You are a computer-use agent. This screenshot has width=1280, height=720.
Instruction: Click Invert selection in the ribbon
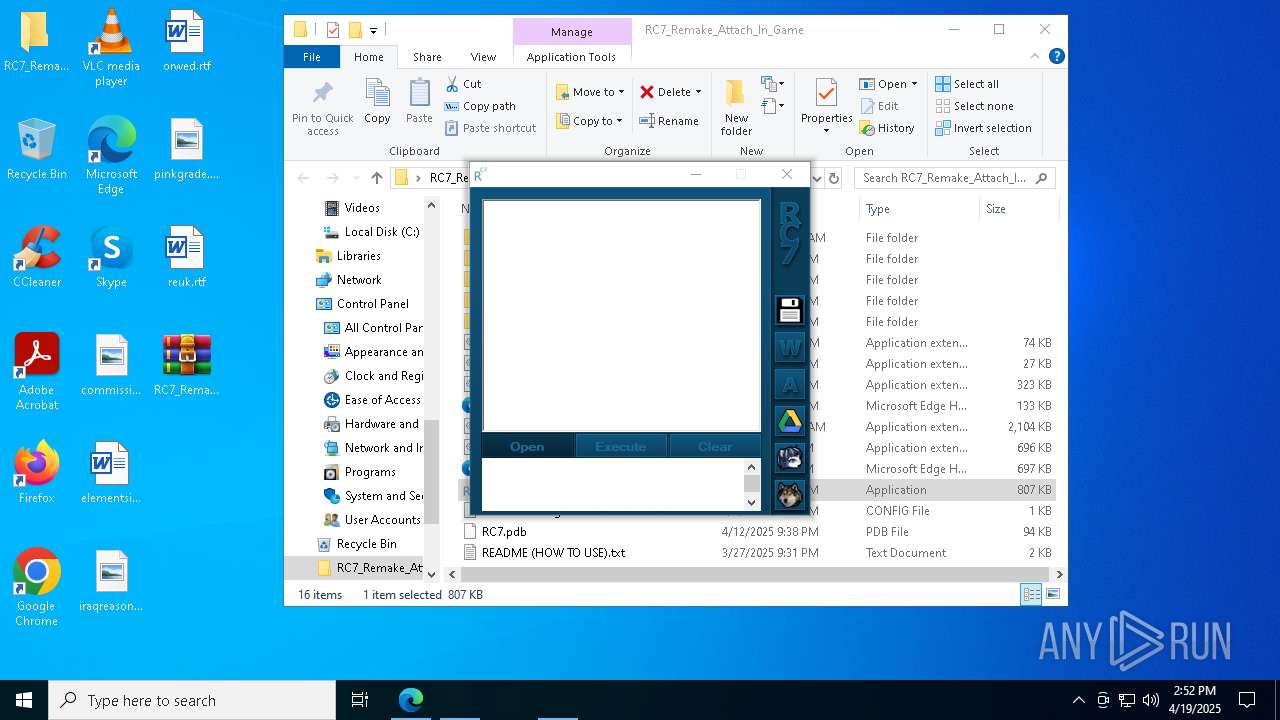point(983,128)
